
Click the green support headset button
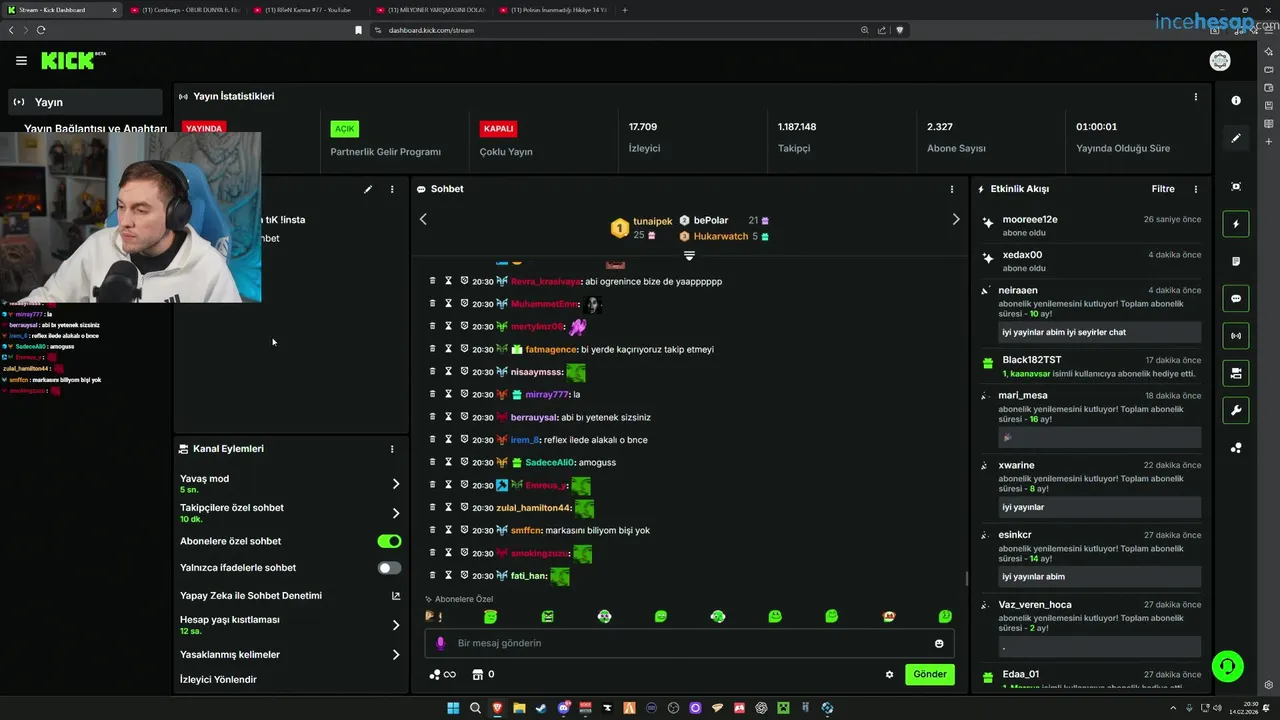click(1227, 666)
